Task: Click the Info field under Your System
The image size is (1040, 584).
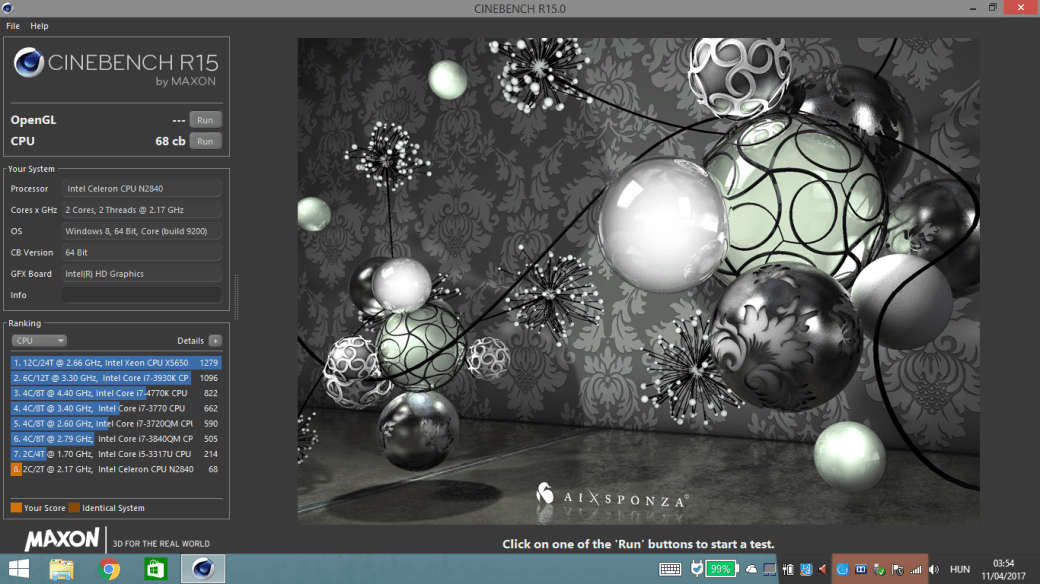Action: (141, 294)
